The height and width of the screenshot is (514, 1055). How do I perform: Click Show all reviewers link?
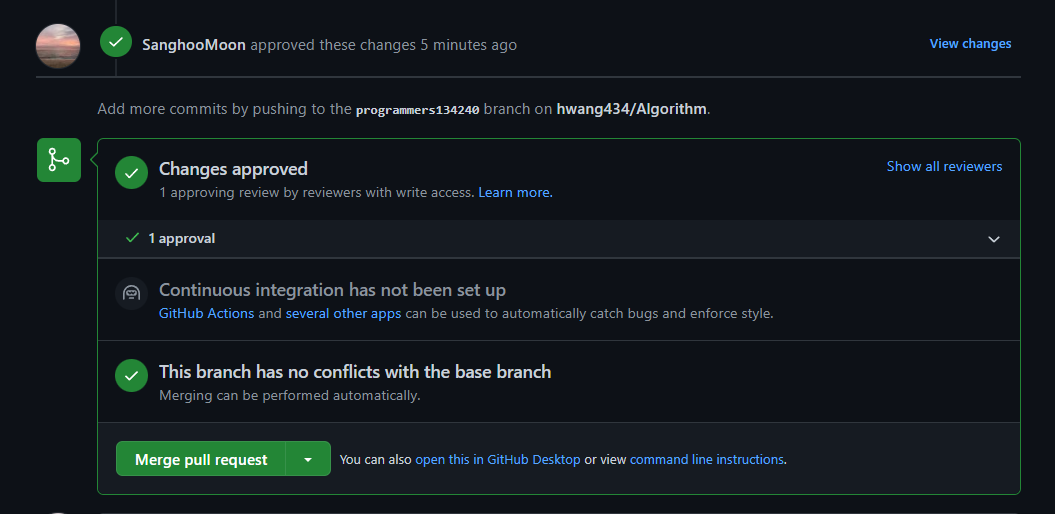pos(944,166)
